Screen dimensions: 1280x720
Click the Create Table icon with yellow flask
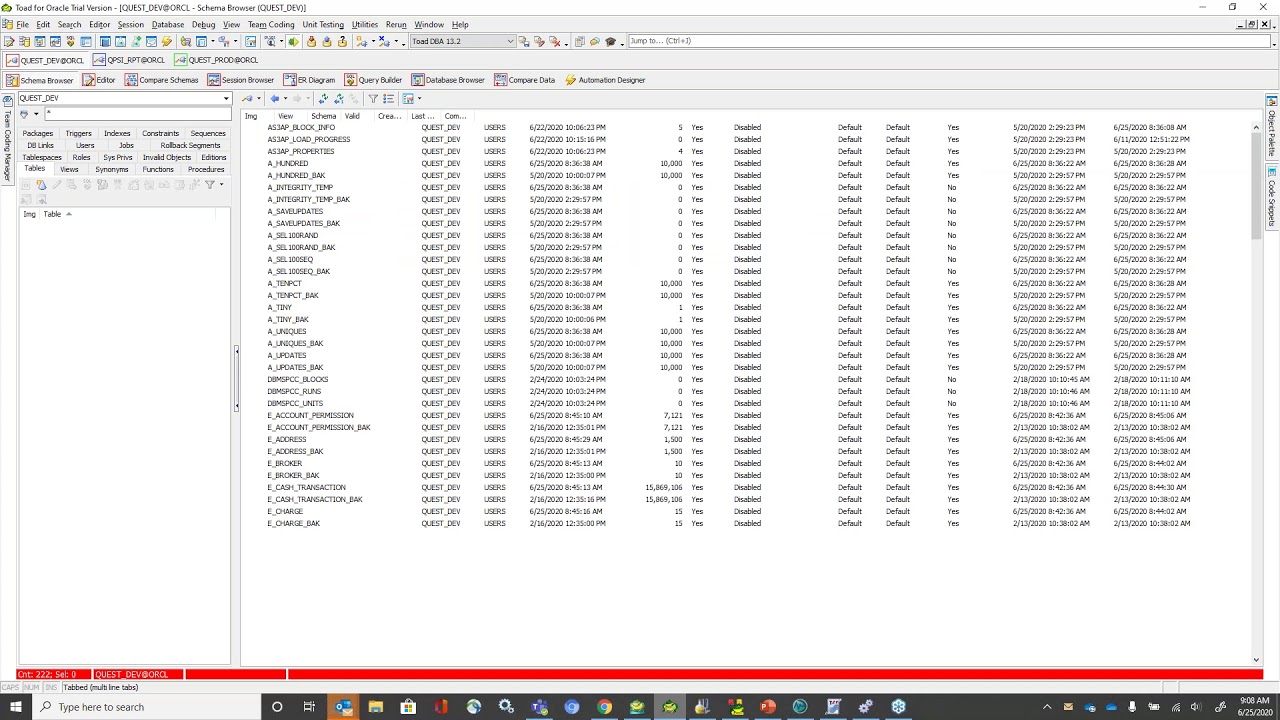41,185
